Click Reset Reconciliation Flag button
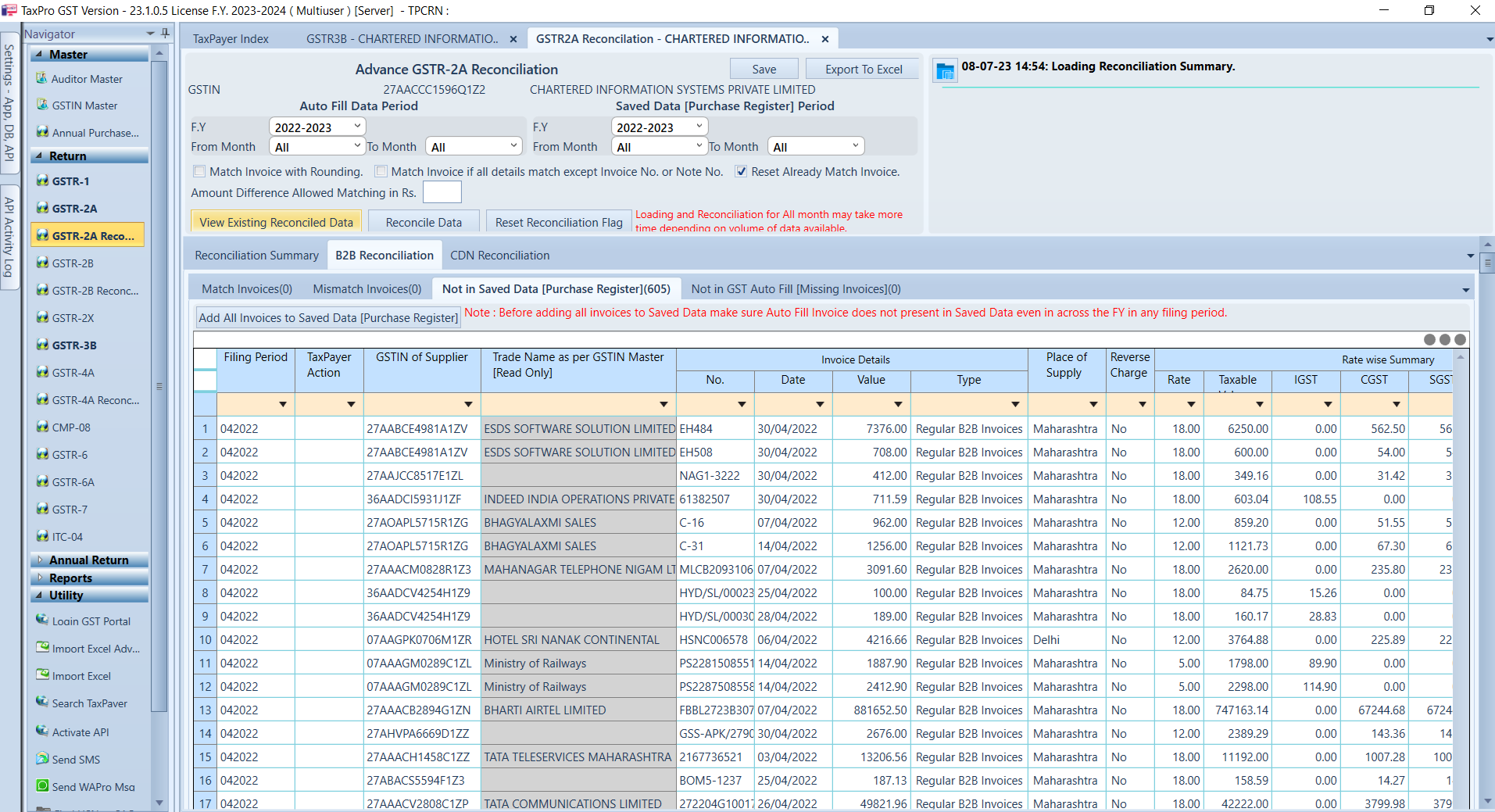This screenshot has width=1495, height=812. point(559,222)
